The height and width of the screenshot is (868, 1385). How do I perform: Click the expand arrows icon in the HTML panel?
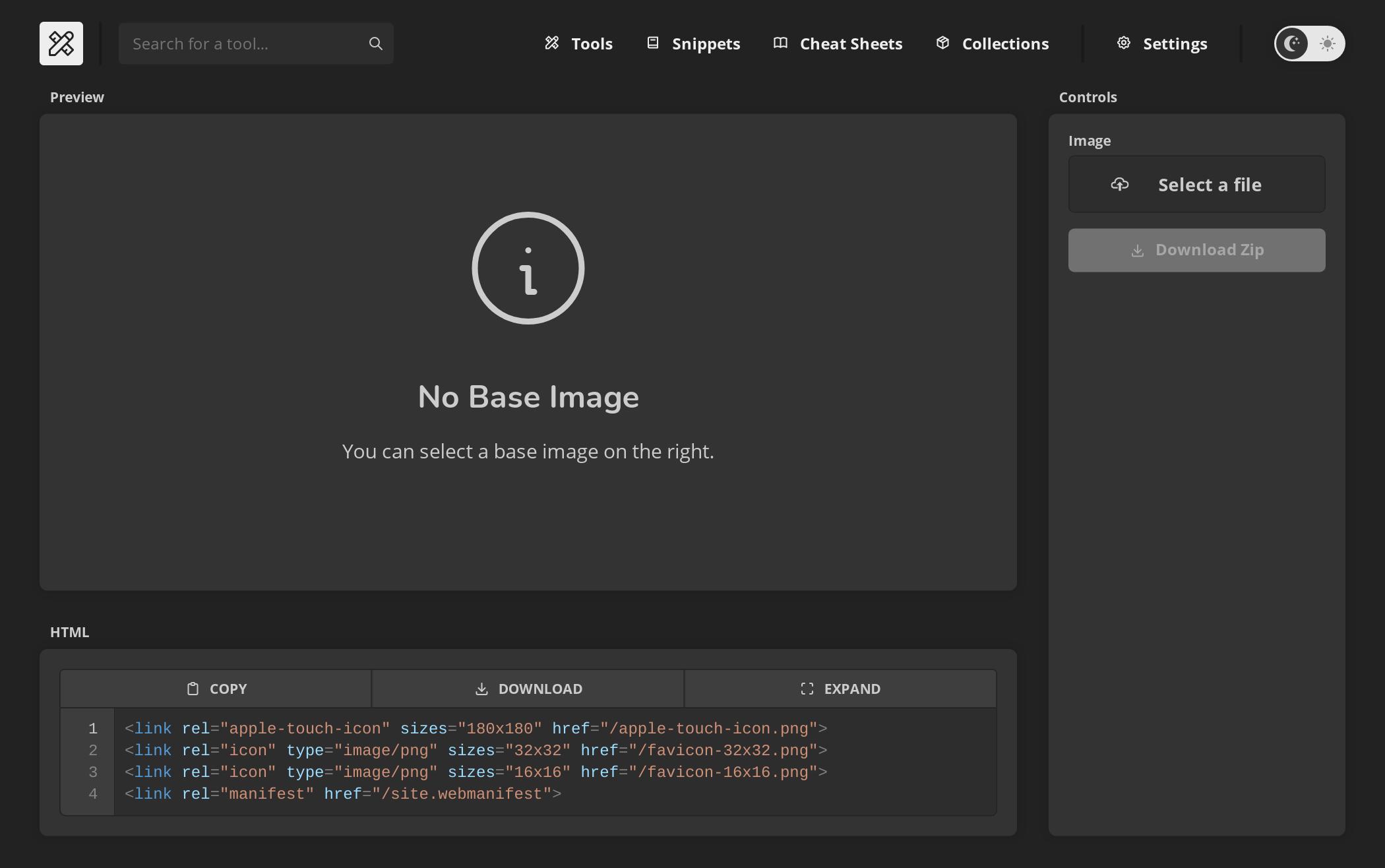[806, 688]
